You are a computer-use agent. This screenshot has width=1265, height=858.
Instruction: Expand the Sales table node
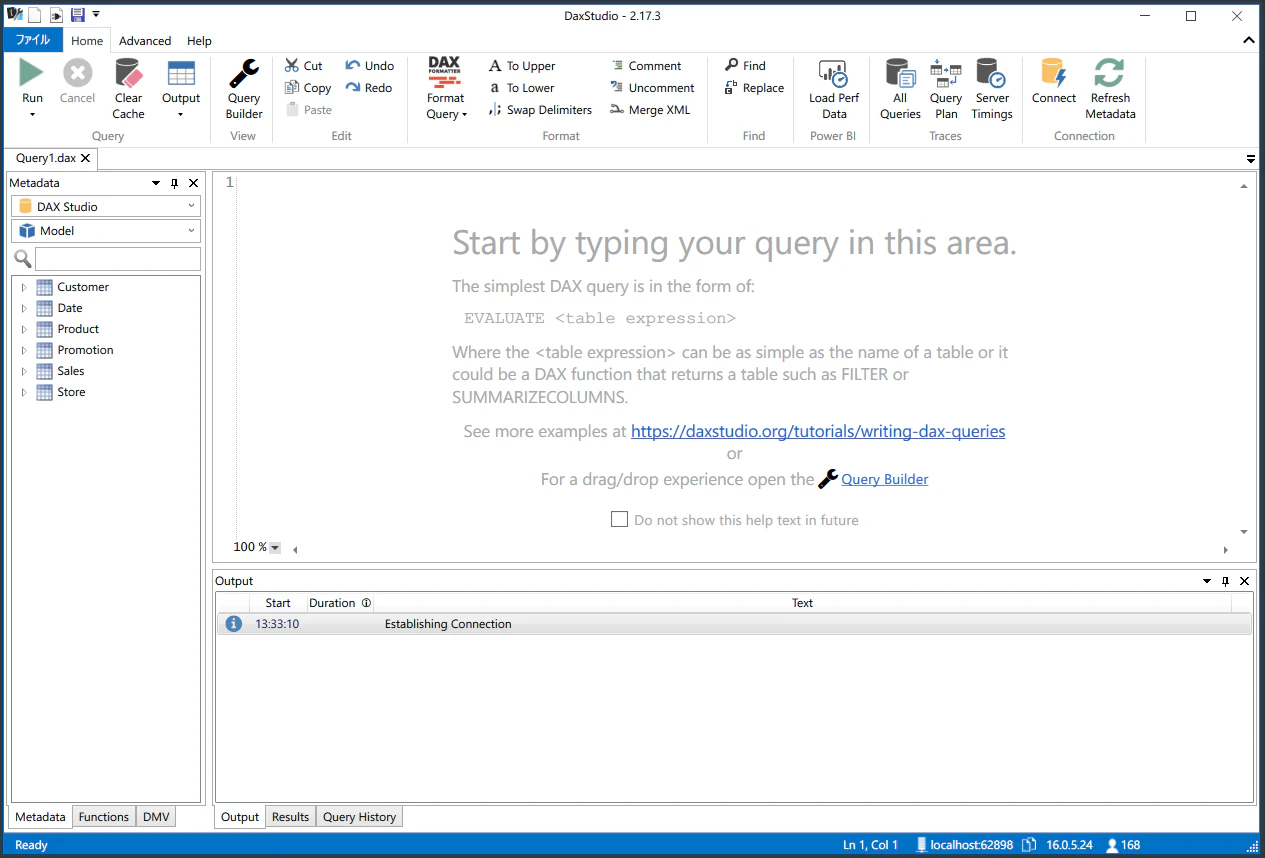pos(25,371)
